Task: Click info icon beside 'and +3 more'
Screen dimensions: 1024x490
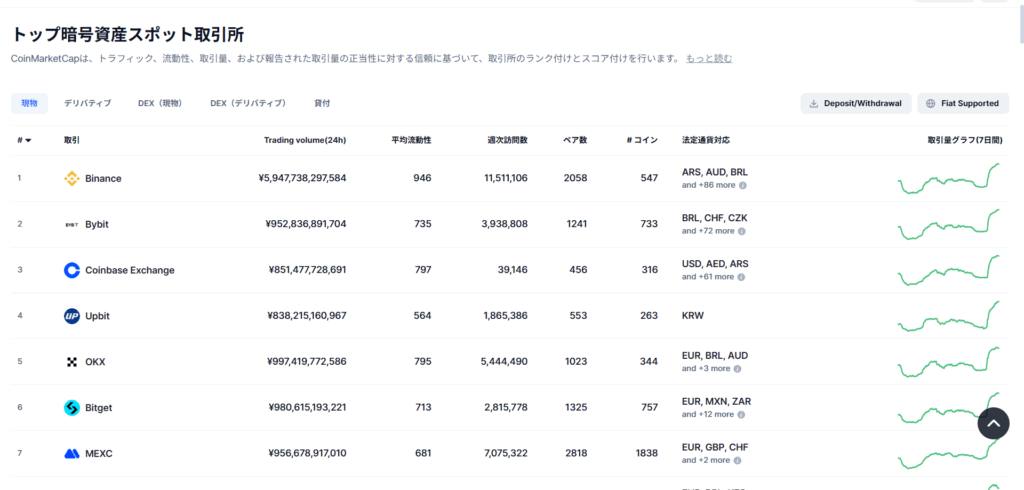Action: coord(737,368)
